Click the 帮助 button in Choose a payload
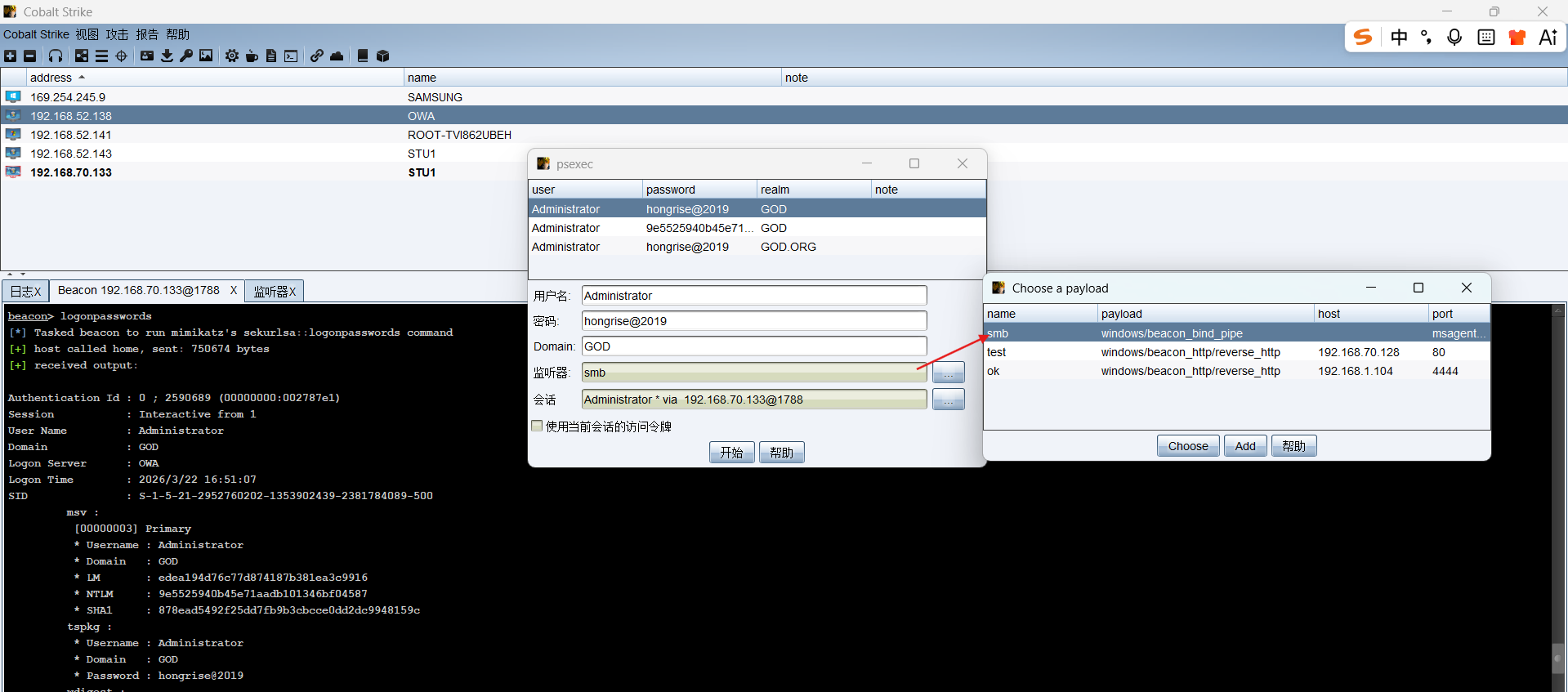Screen dimensions: 1568x692 click(1294, 446)
